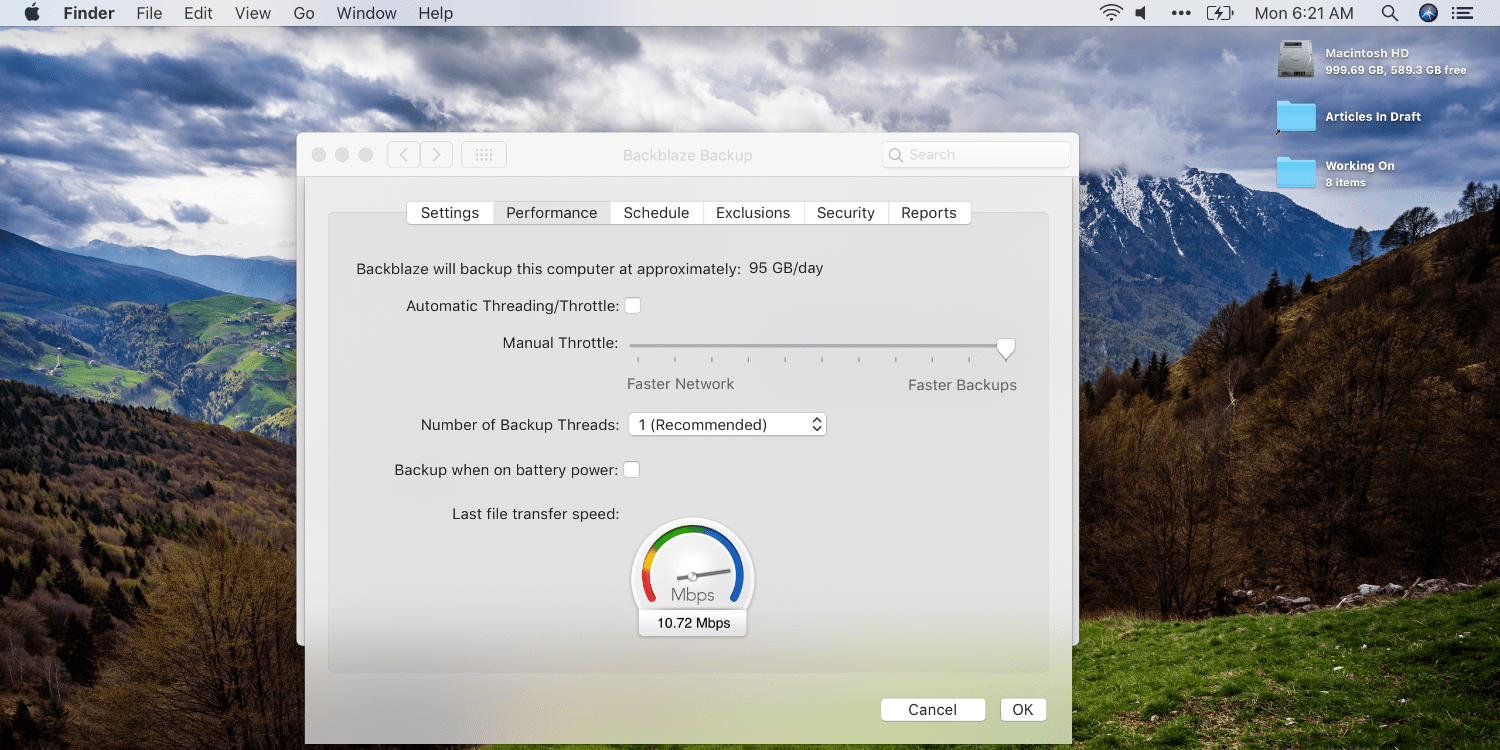This screenshot has width=1500, height=750.
Task: Open the Articles In Draft folder
Action: click(1295, 117)
